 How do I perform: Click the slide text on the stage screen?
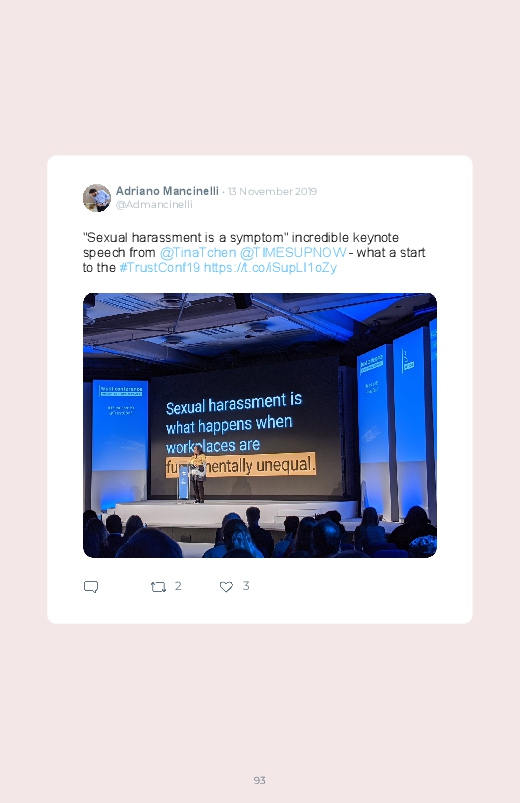tap(240, 434)
